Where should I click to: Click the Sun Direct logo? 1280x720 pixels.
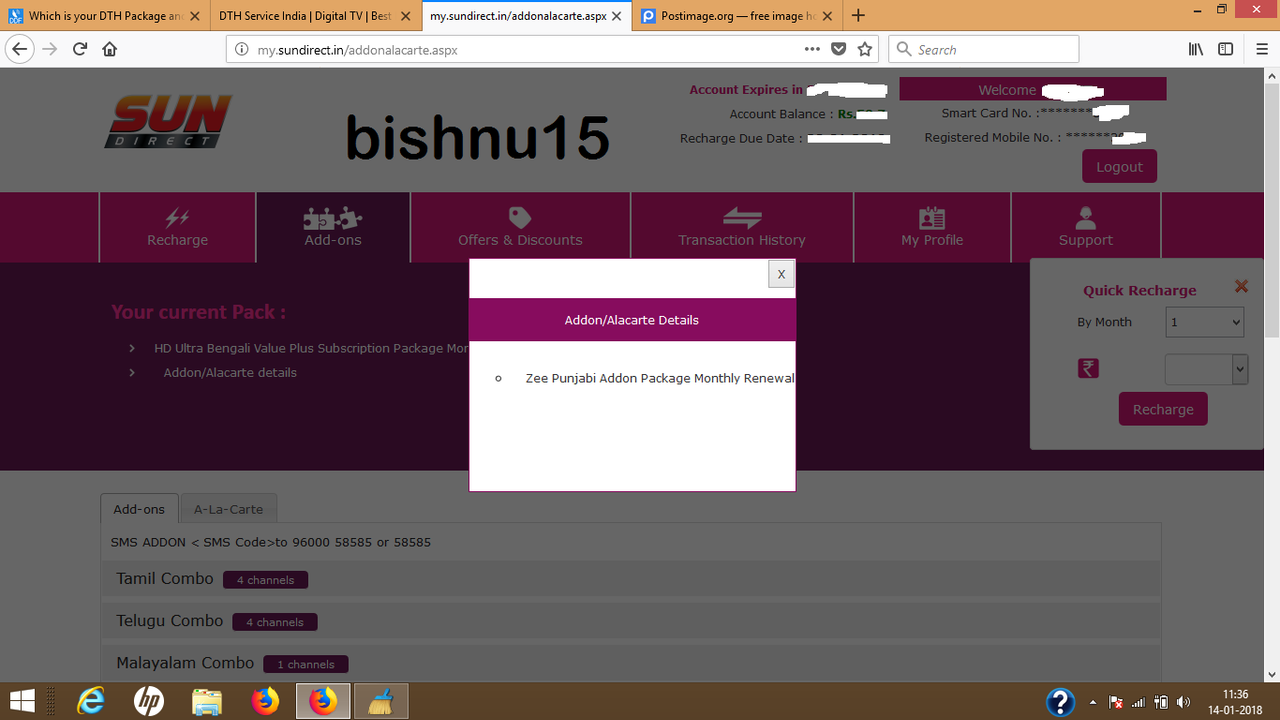[168, 121]
